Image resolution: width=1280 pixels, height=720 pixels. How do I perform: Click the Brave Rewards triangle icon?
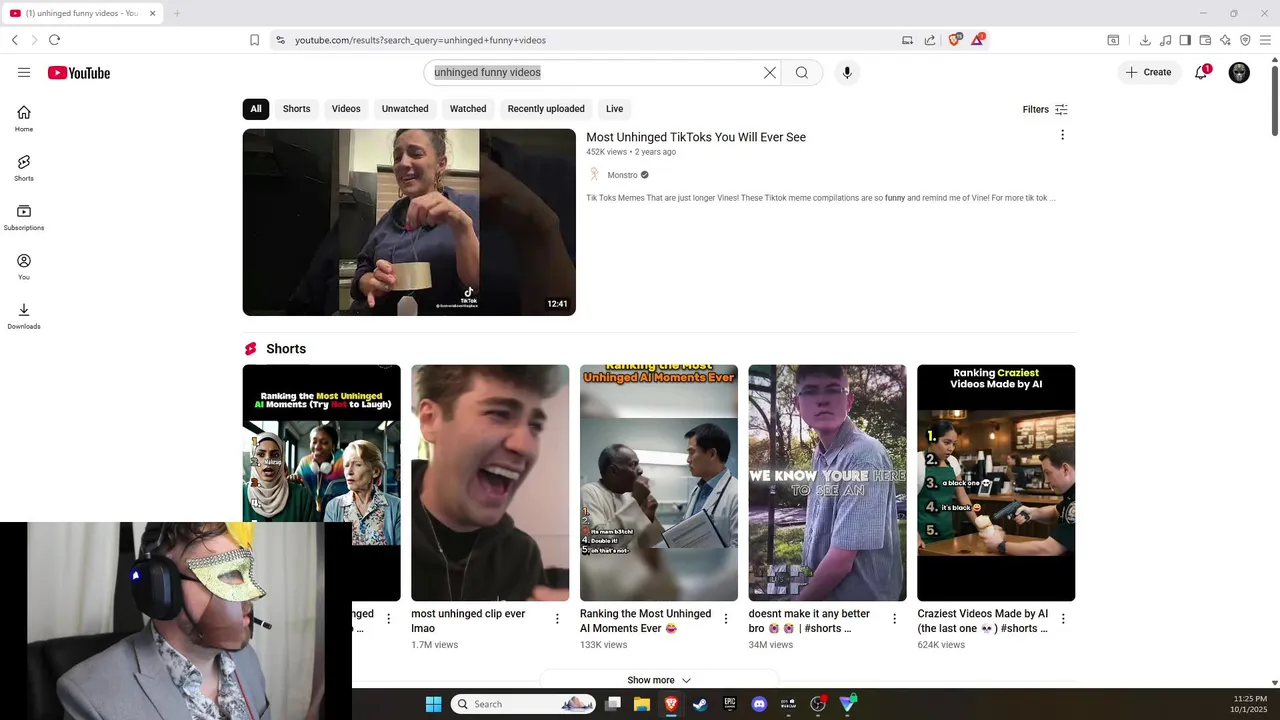click(977, 40)
